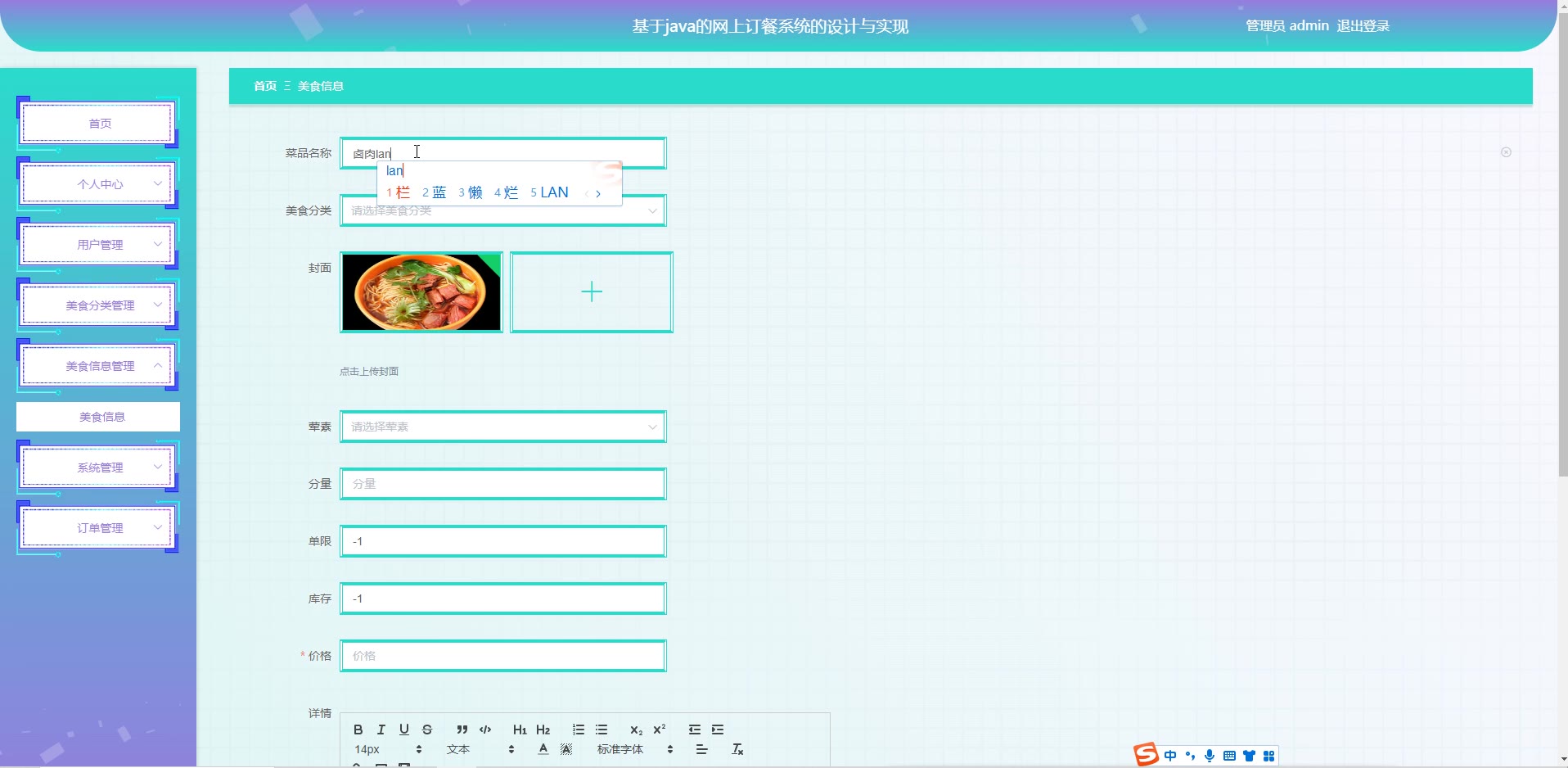Screen dimensions: 1568x768
Task: Click the IME voice input microphone
Action: click(1210, 756)
